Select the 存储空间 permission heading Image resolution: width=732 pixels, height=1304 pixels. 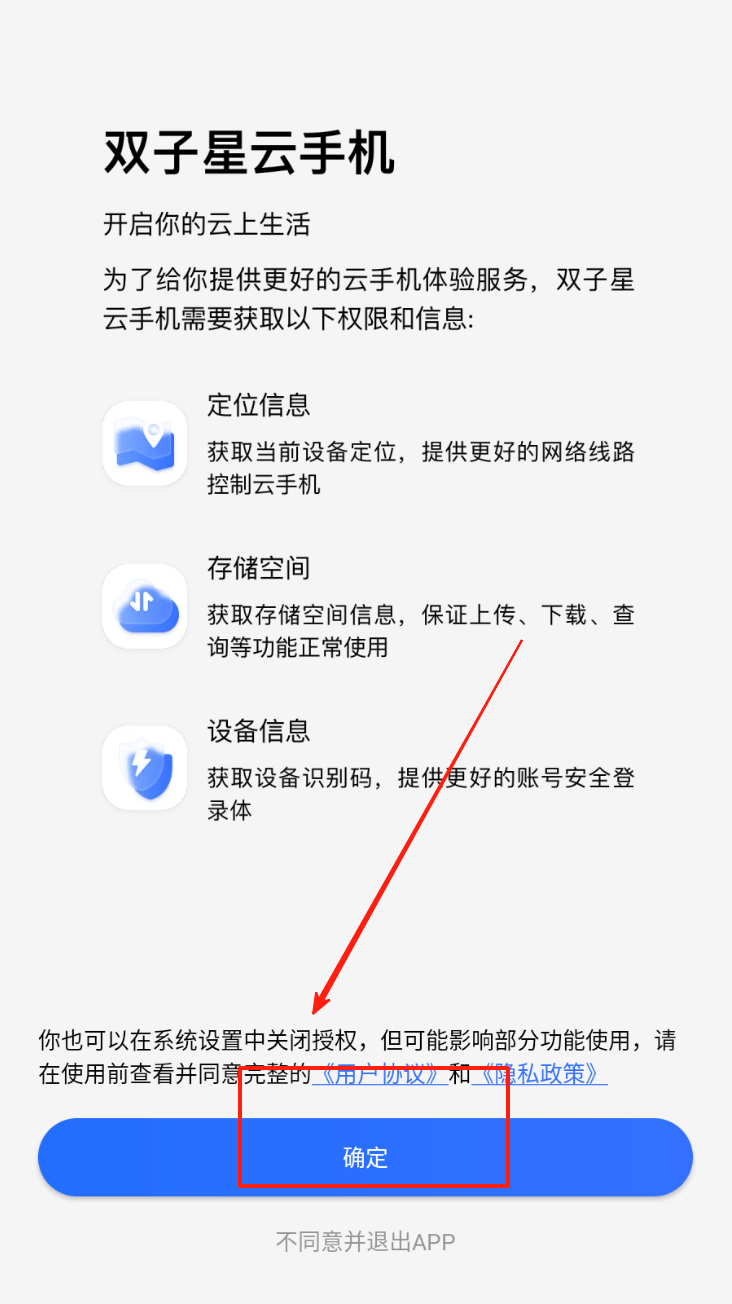[259, 568]
